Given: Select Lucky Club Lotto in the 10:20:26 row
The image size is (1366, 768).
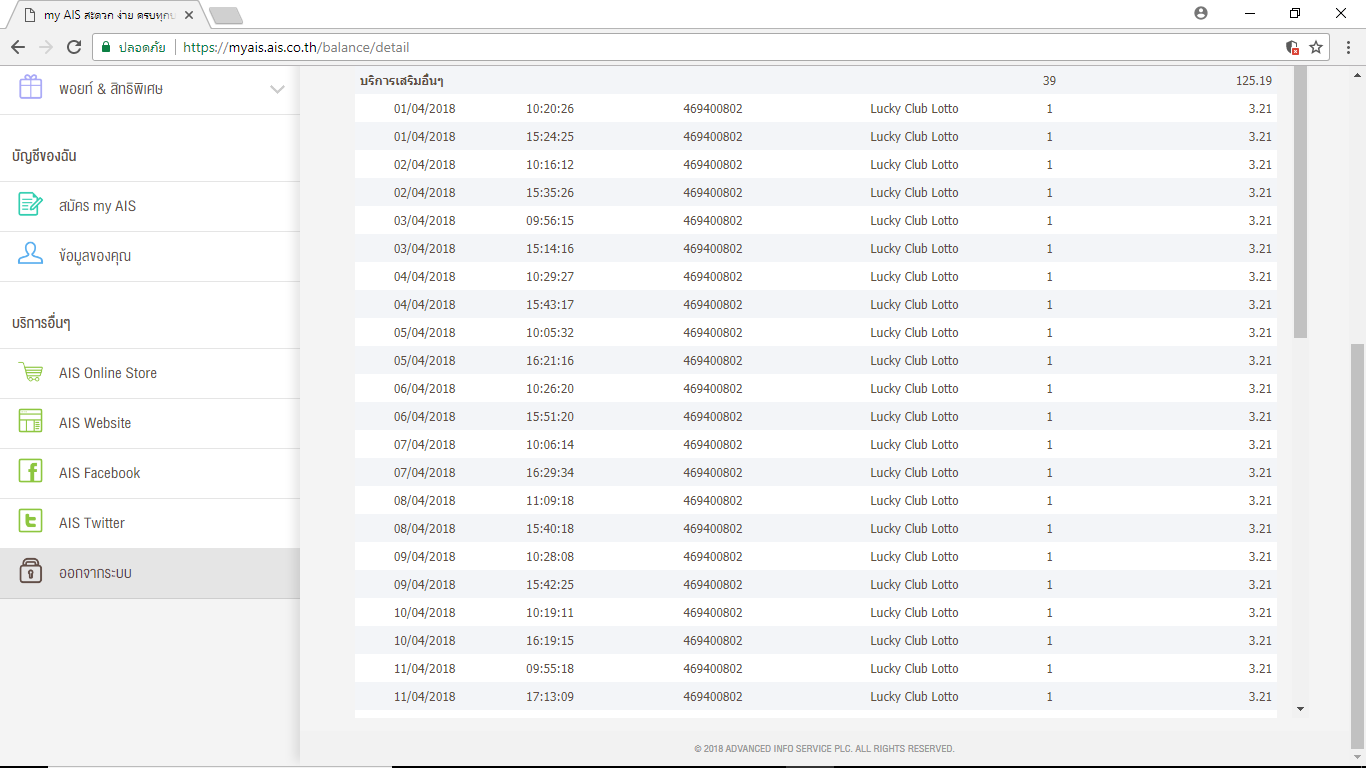Looking at the screenshot, I should pos(914,109).
